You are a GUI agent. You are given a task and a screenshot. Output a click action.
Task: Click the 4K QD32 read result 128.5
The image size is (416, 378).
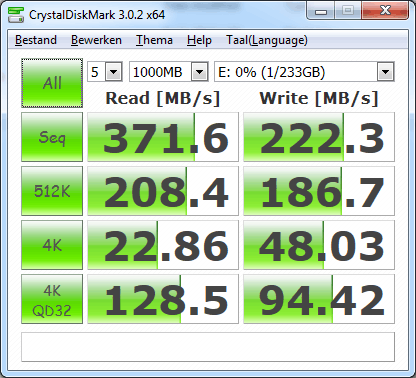(x=163, y=299)
